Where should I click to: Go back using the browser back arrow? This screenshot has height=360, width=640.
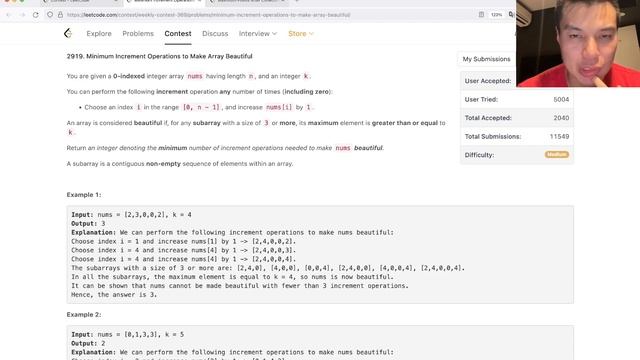pos(8,15)
